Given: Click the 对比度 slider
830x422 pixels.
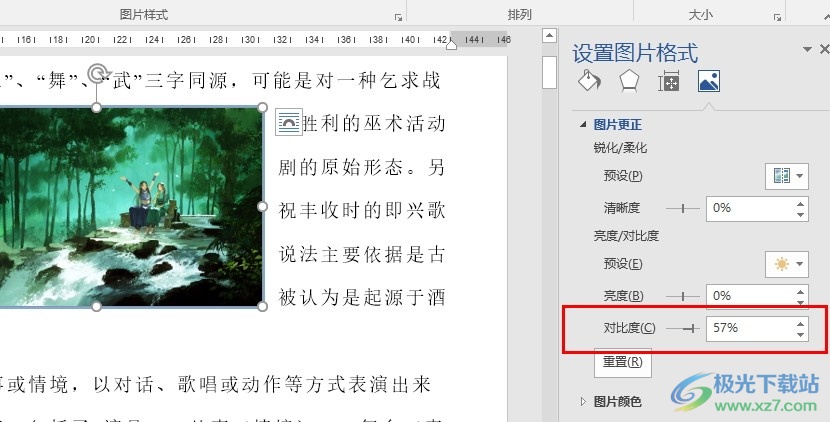Looking at the screenshot, I should pyautogui.click(x=683, y=329).
